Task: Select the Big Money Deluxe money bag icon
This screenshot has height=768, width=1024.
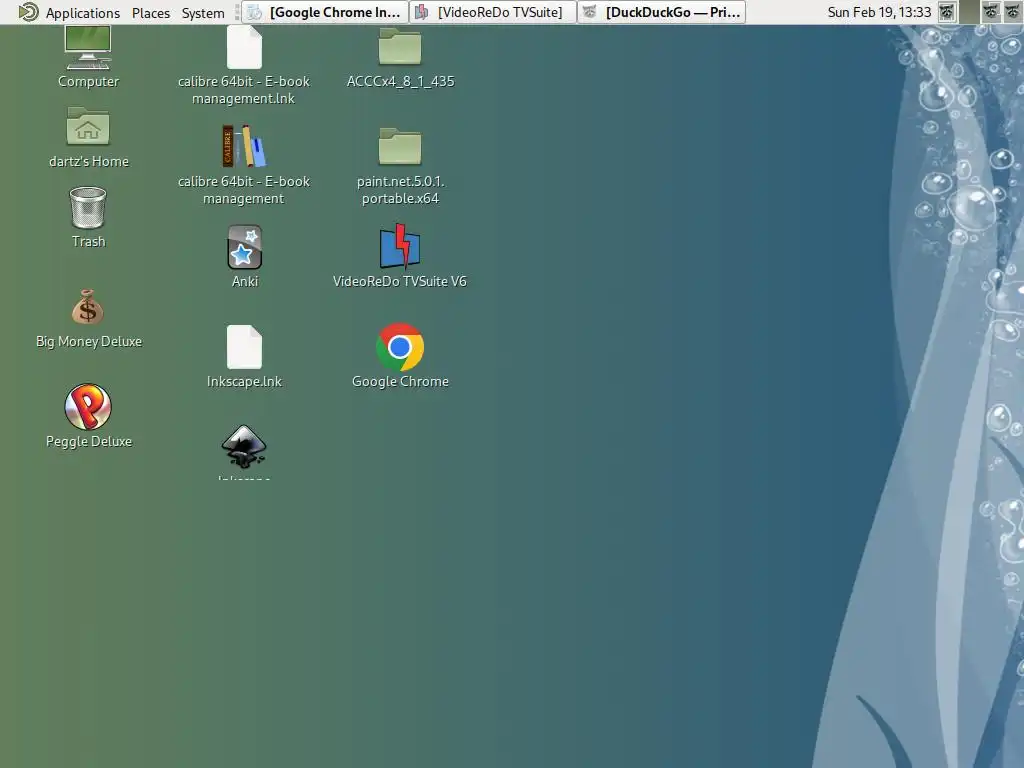Action: [x=88, y=307]
